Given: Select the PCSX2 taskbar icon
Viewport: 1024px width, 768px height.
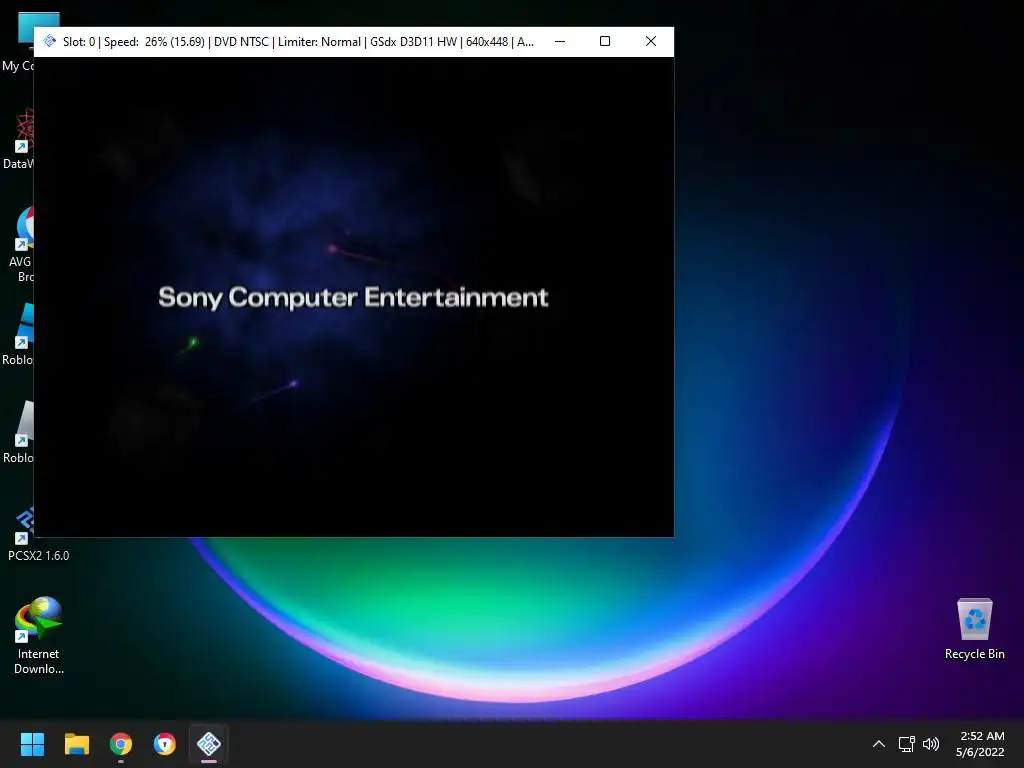Looking at the screenshot, I should pyautogui.click(x=209, y=744).
